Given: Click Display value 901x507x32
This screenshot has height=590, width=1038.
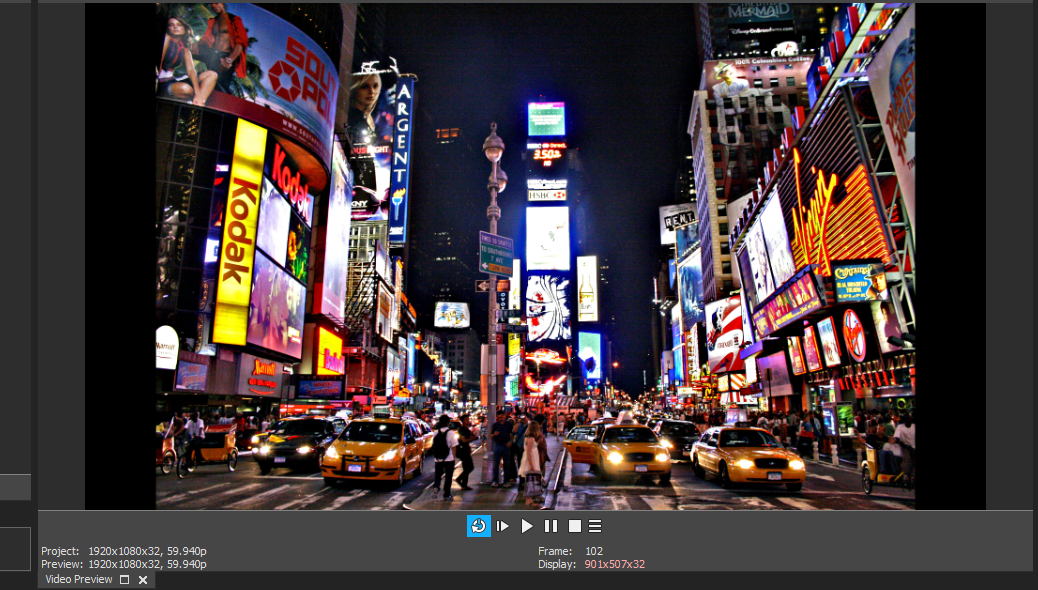Looking at the screenshot, I should pos(614,564).
